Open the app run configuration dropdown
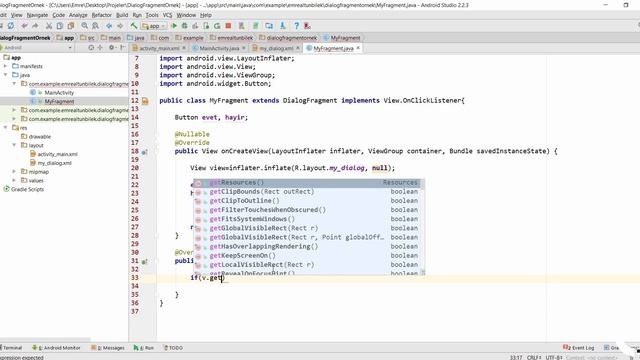Image resolution: width=640 pixels, height=360 pixels. tap(153, 26)
